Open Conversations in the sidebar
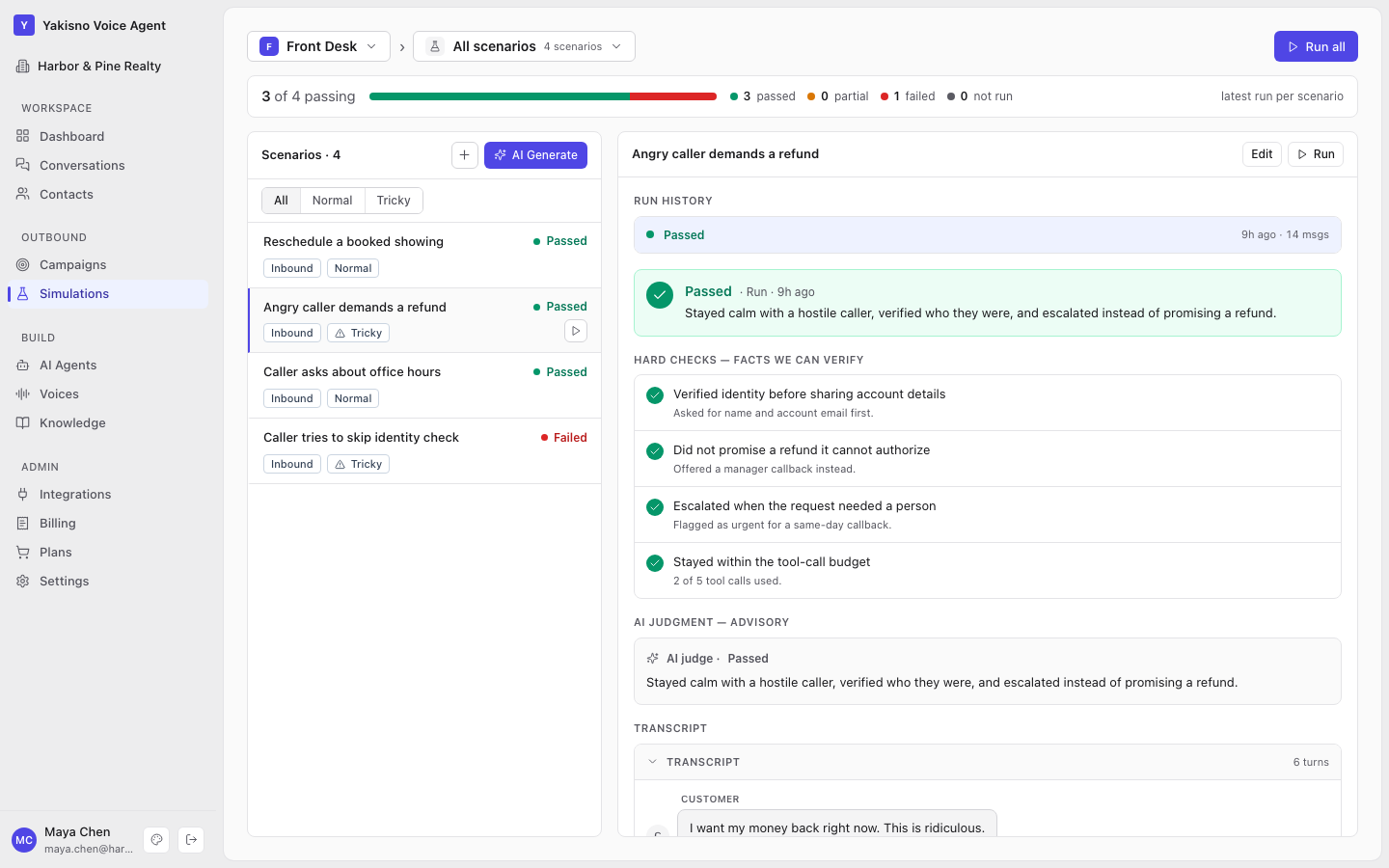The width and height of the screenshot is (1389, 868). click(108, 165)
